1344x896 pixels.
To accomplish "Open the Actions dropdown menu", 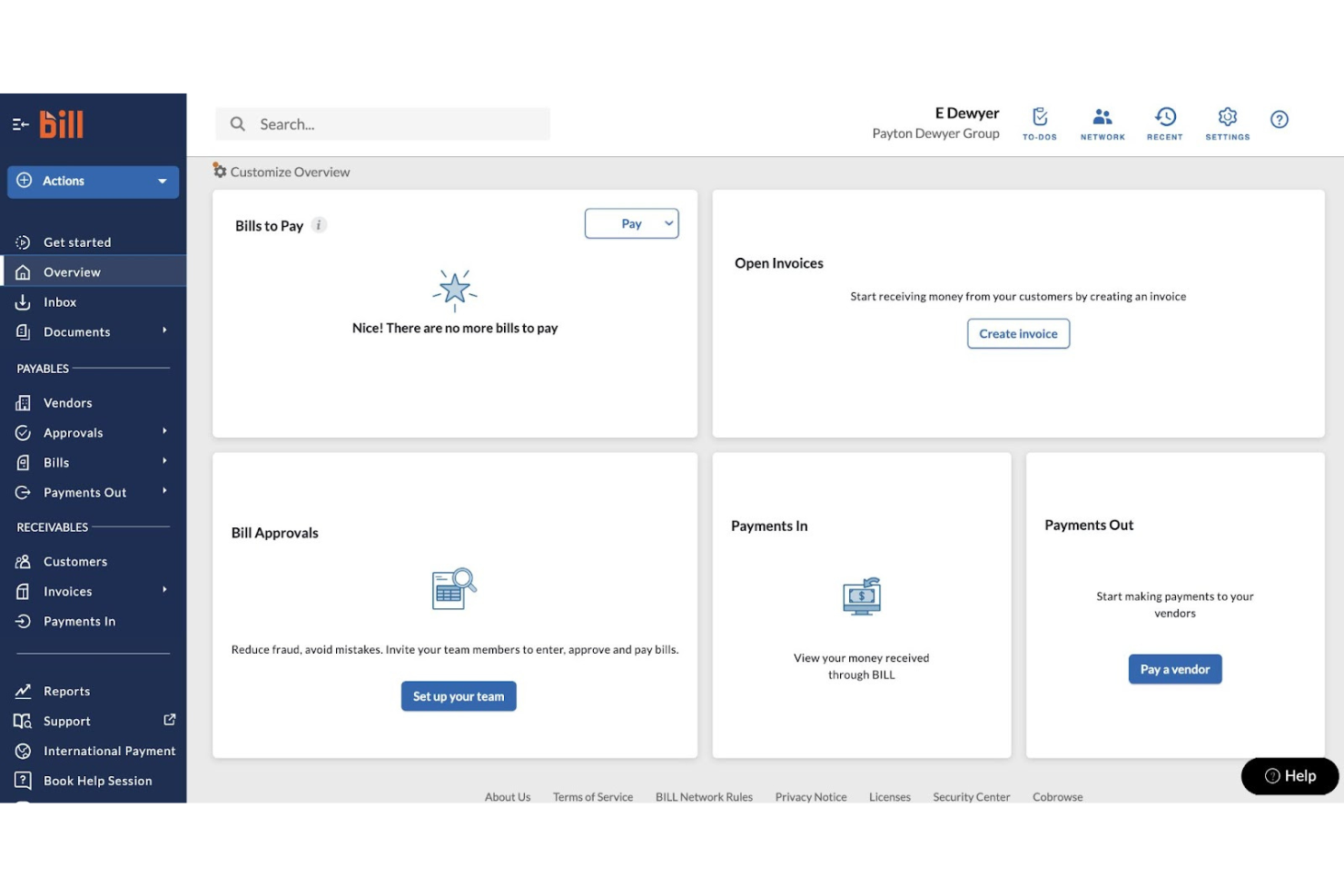I will [x=92, y=181].
